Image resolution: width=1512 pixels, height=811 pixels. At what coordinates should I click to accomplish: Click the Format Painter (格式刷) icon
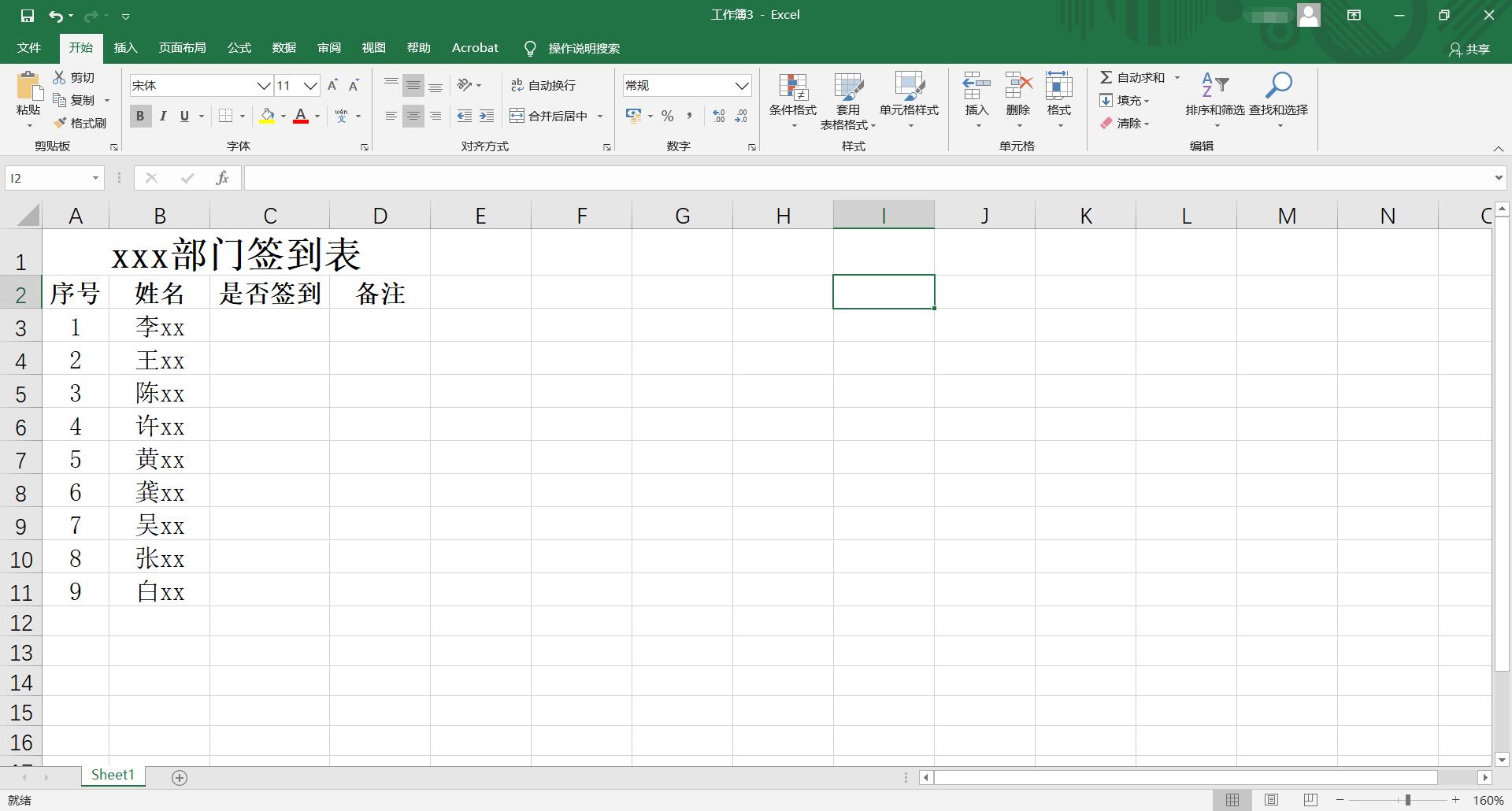[x=61, y=123]
